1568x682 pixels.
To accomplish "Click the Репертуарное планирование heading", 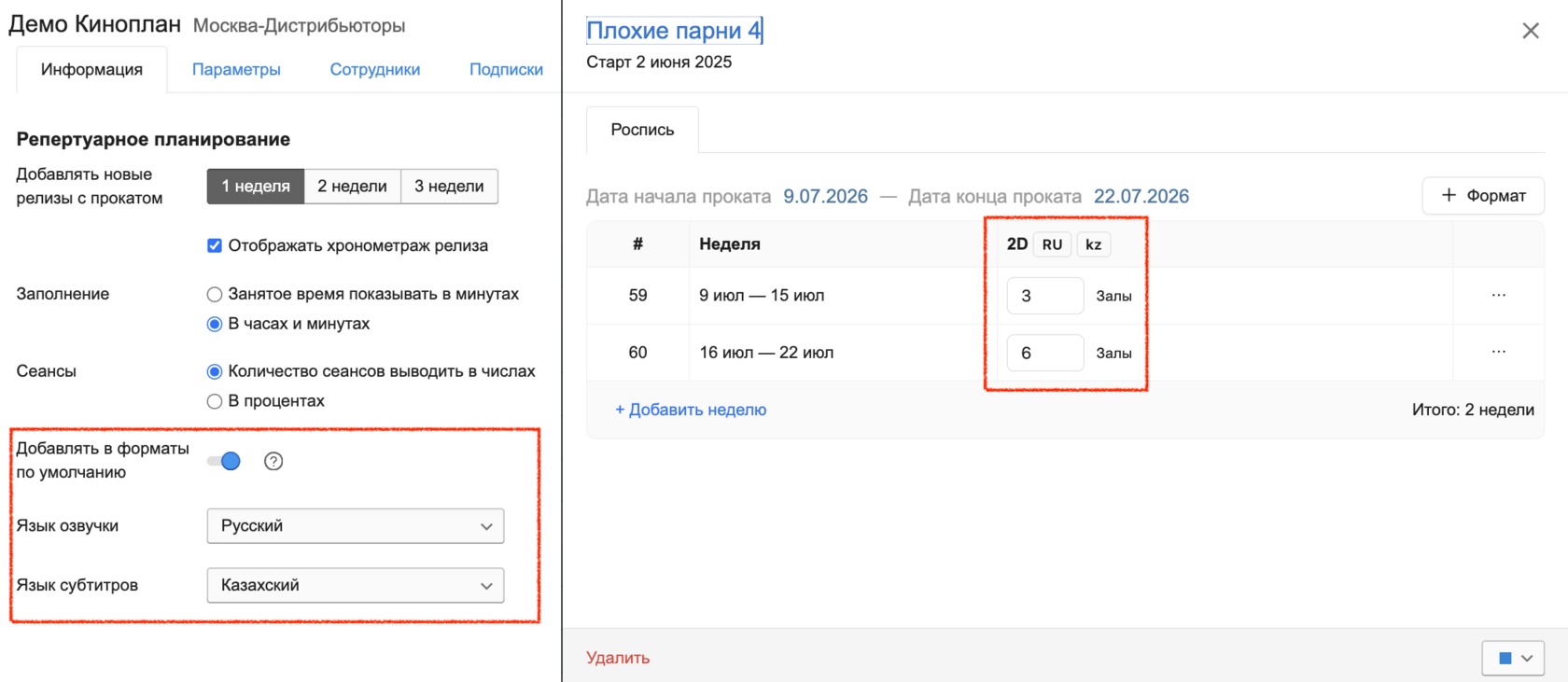I will [153, 139].
